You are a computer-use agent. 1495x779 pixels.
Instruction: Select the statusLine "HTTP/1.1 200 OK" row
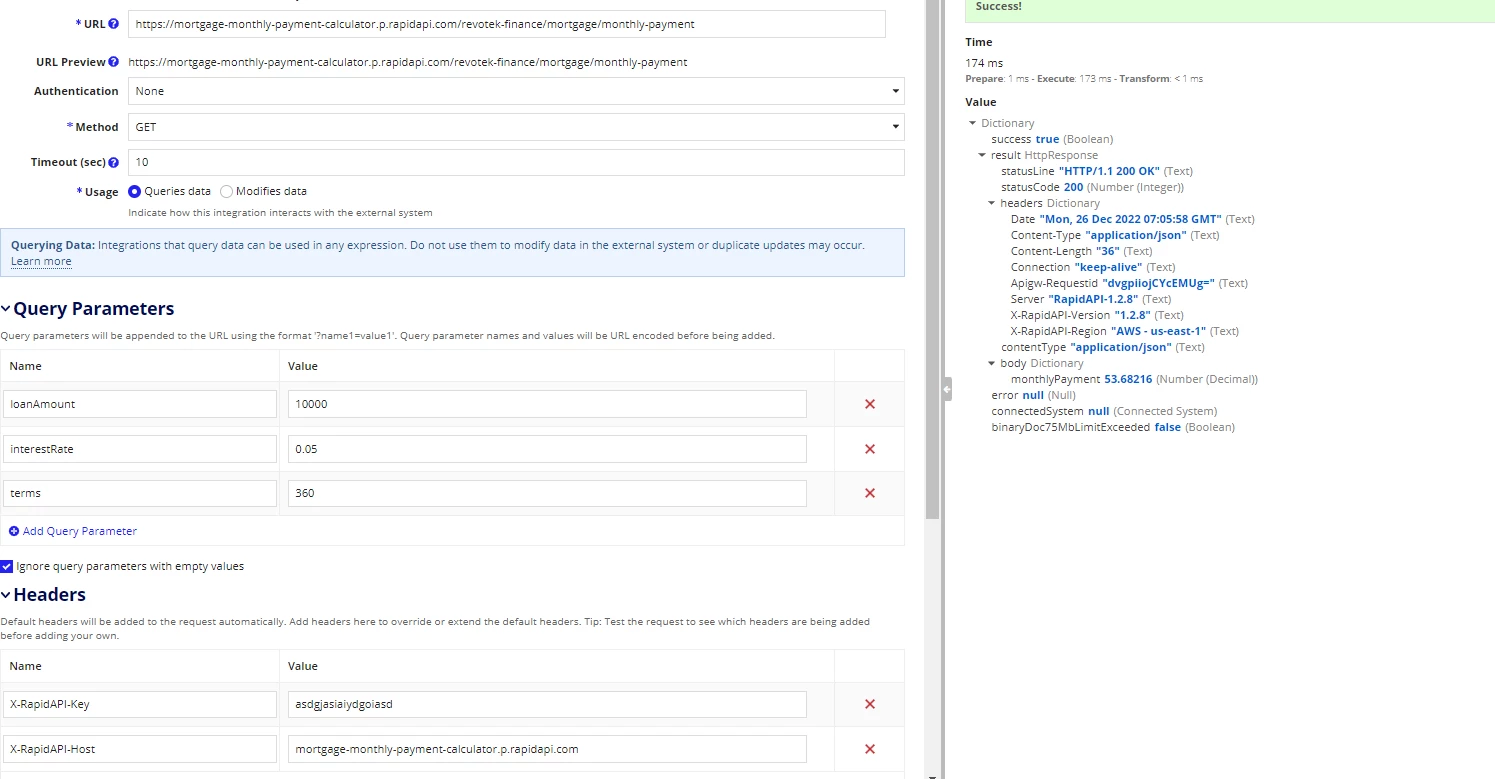(x=1097, y=171)
